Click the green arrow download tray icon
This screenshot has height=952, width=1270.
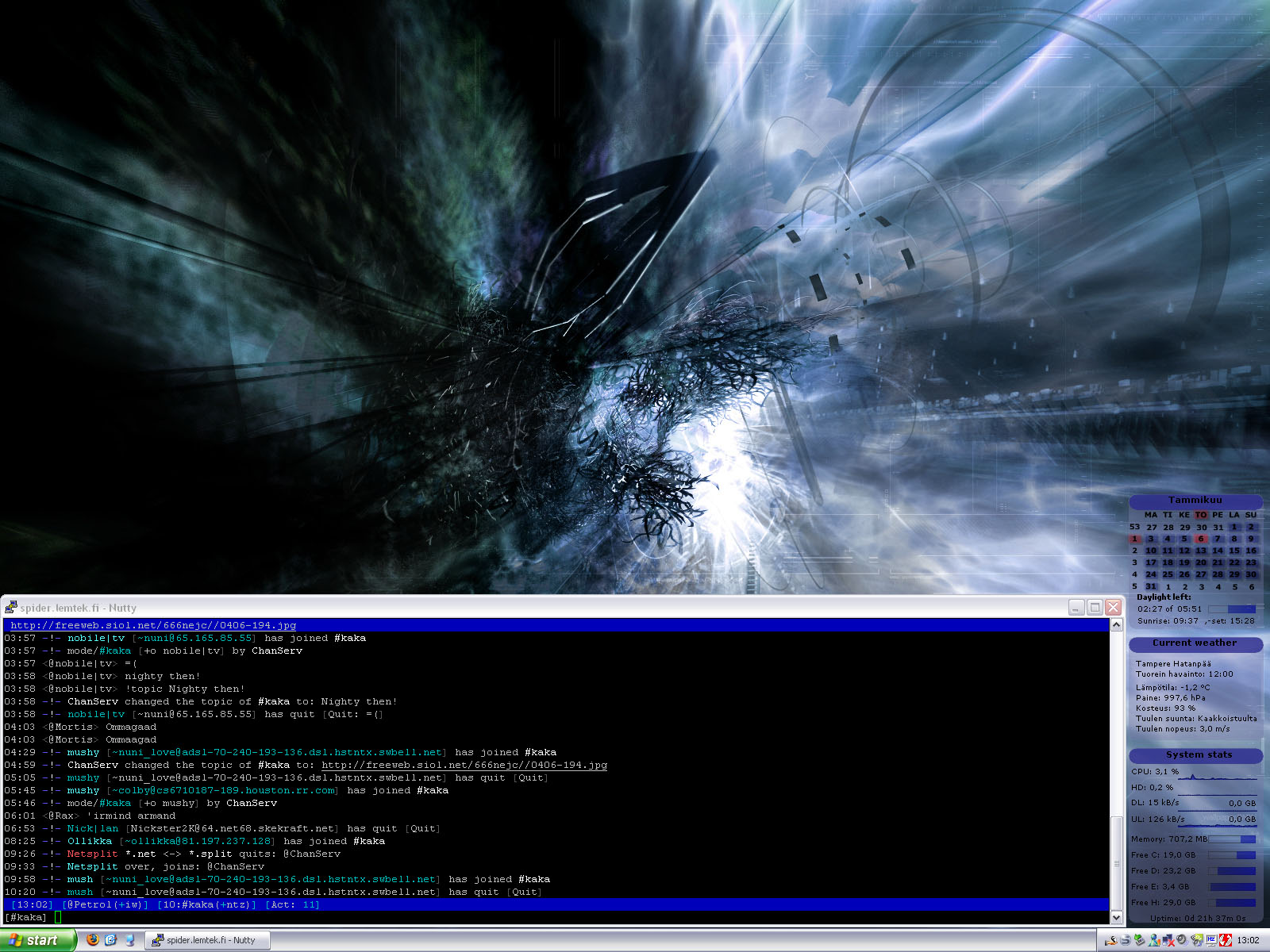[1140, 940]
